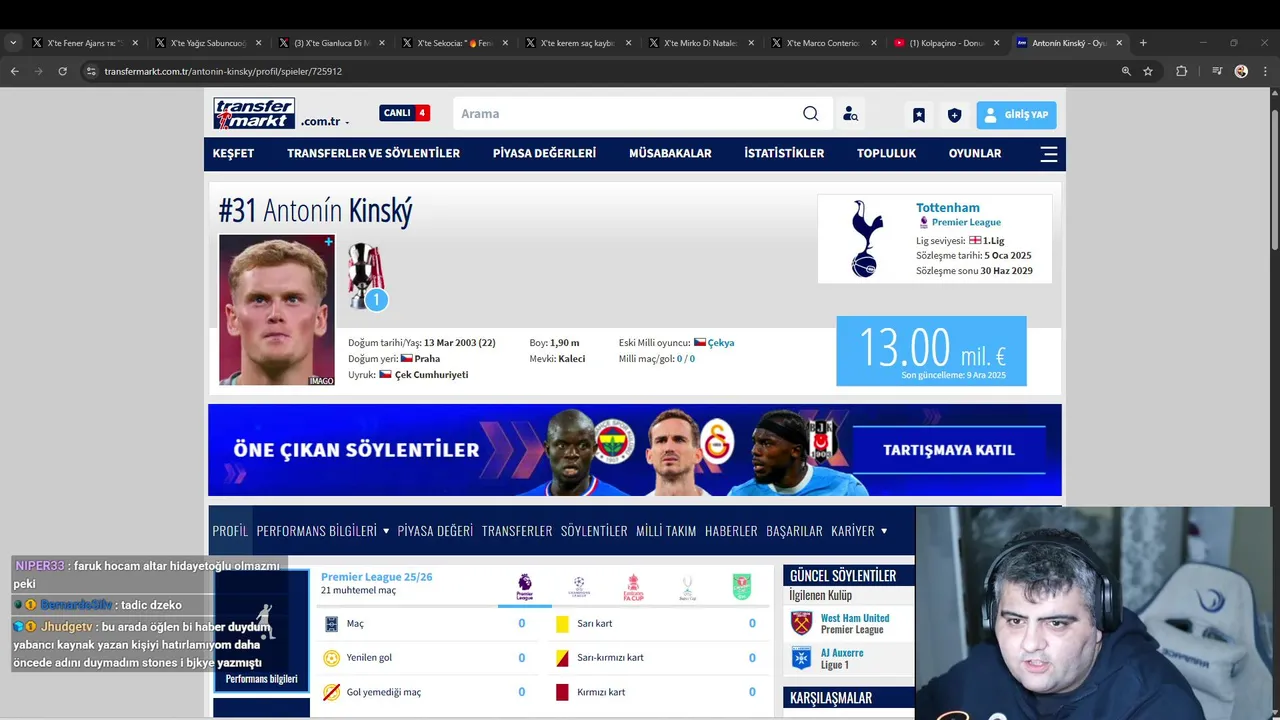Open the İSTATİSTİKLER menu
Image resolution: width=1280 pixels, height=720 pixels.
tap(784, 153)
